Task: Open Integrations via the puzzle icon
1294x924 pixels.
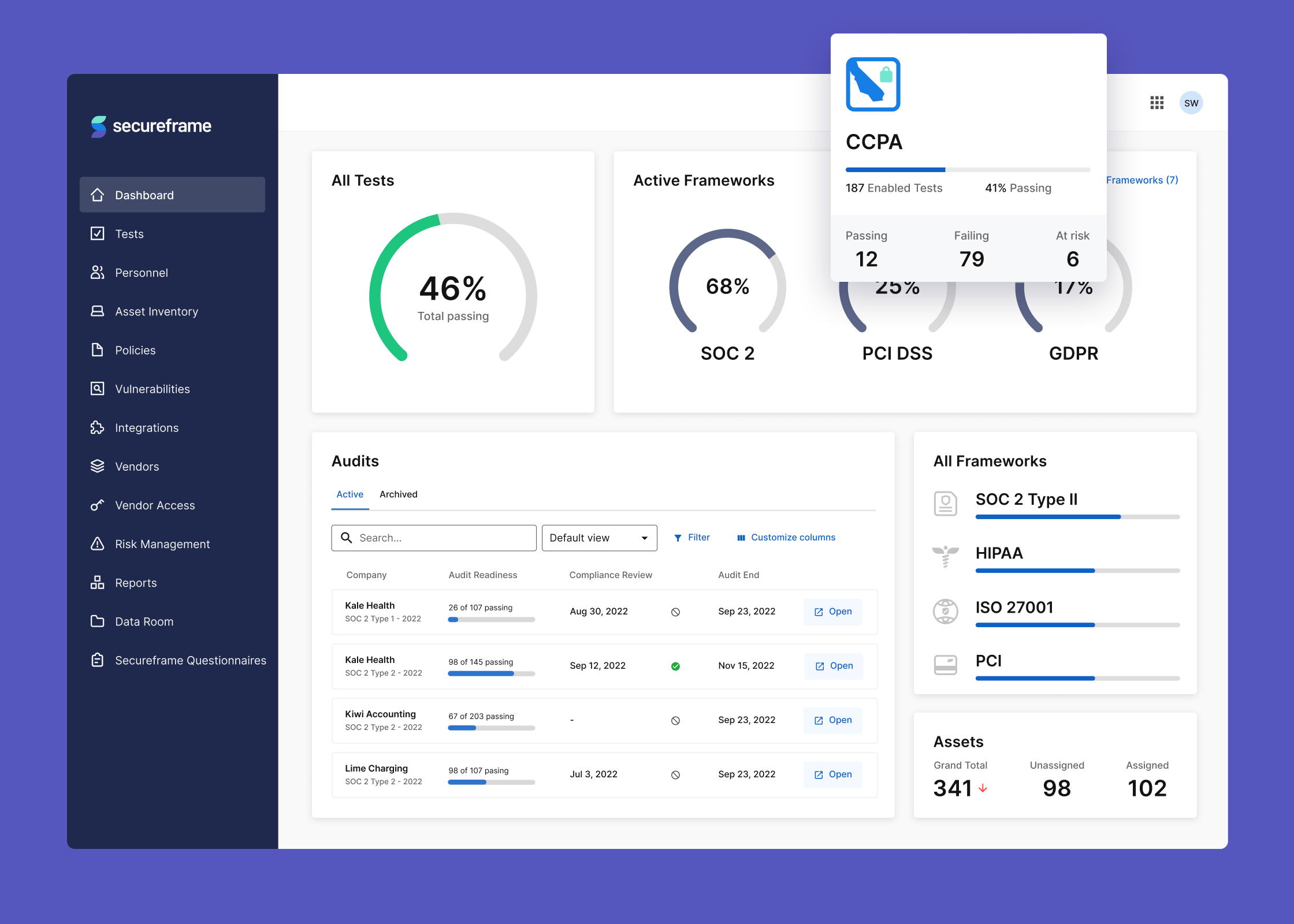Action: pyautogui.click(x=97, y=427)
